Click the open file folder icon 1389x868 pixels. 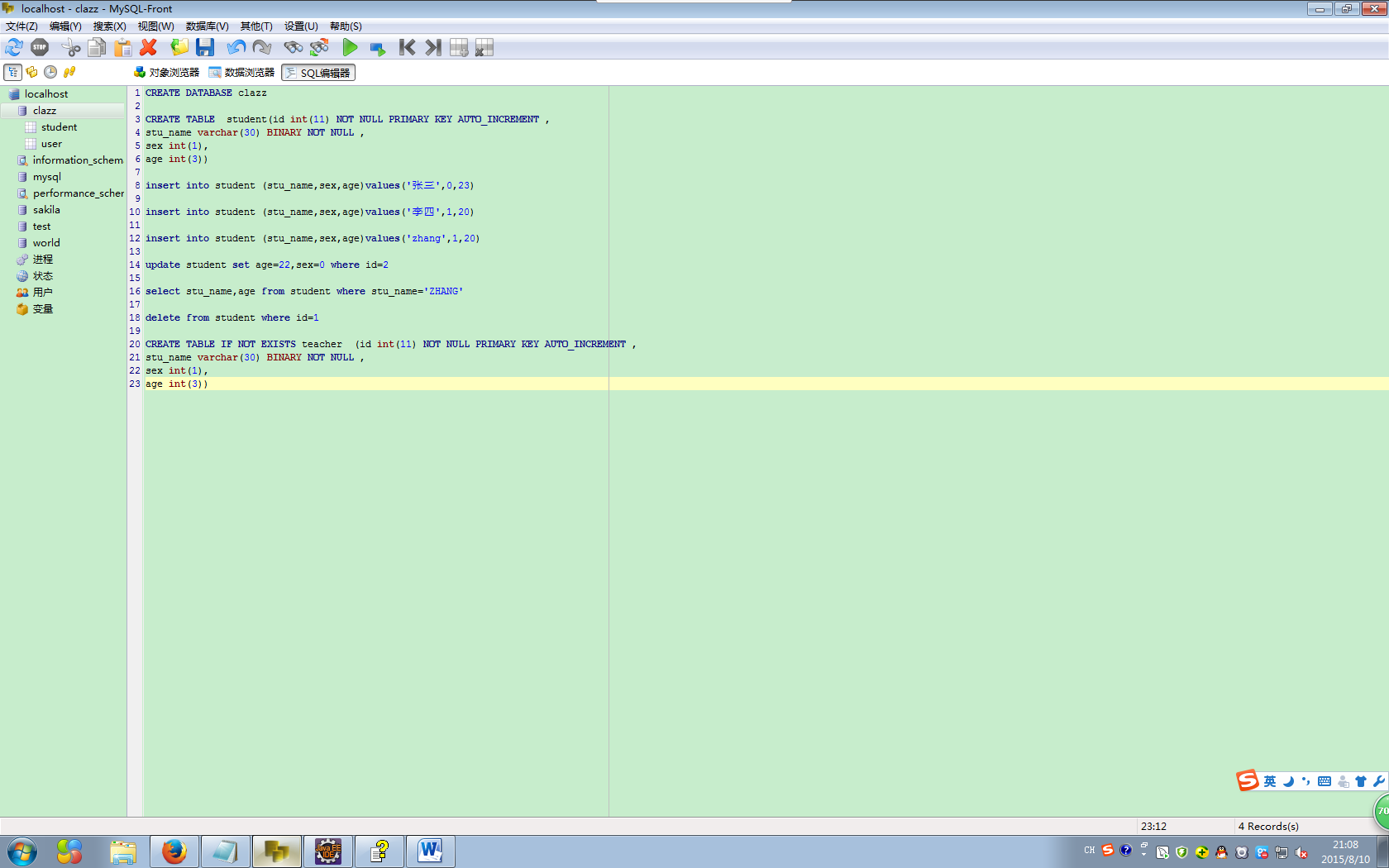(179, 48)
